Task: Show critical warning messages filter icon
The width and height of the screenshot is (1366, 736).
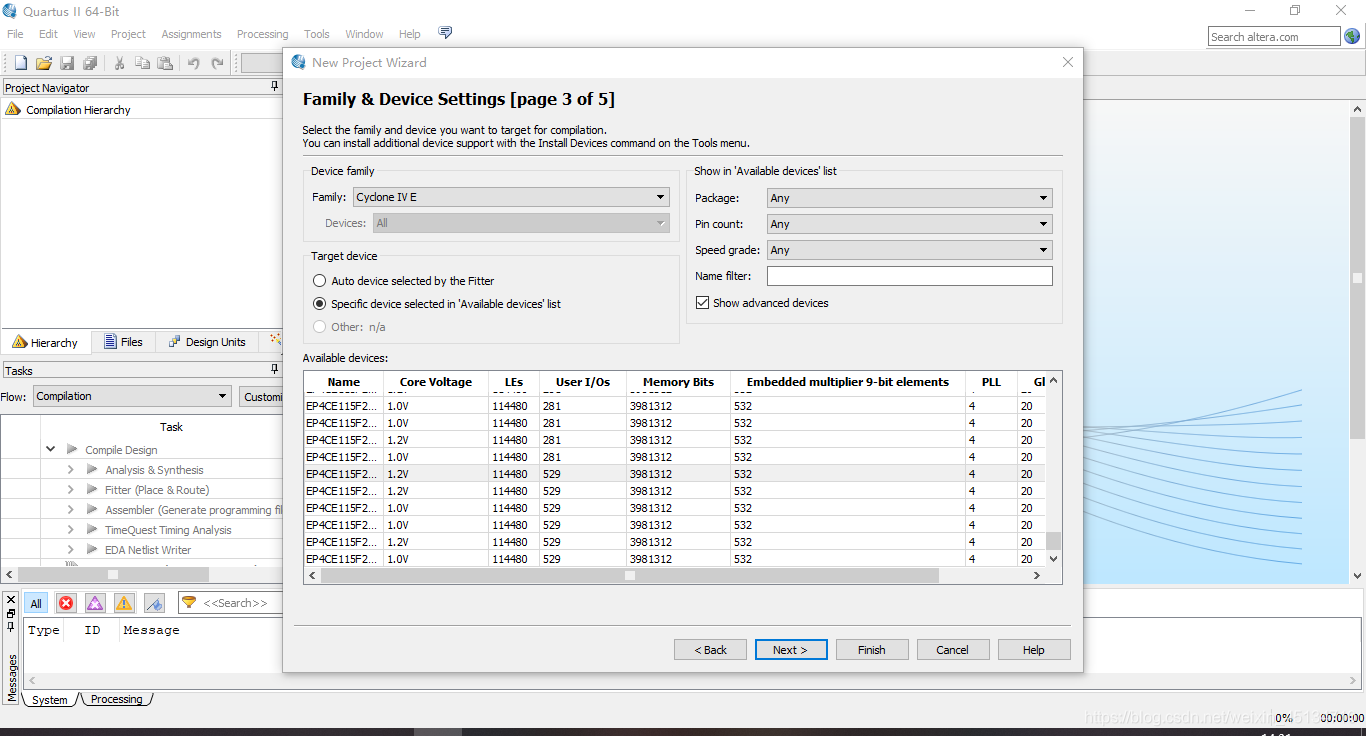Action: point(95,603)
